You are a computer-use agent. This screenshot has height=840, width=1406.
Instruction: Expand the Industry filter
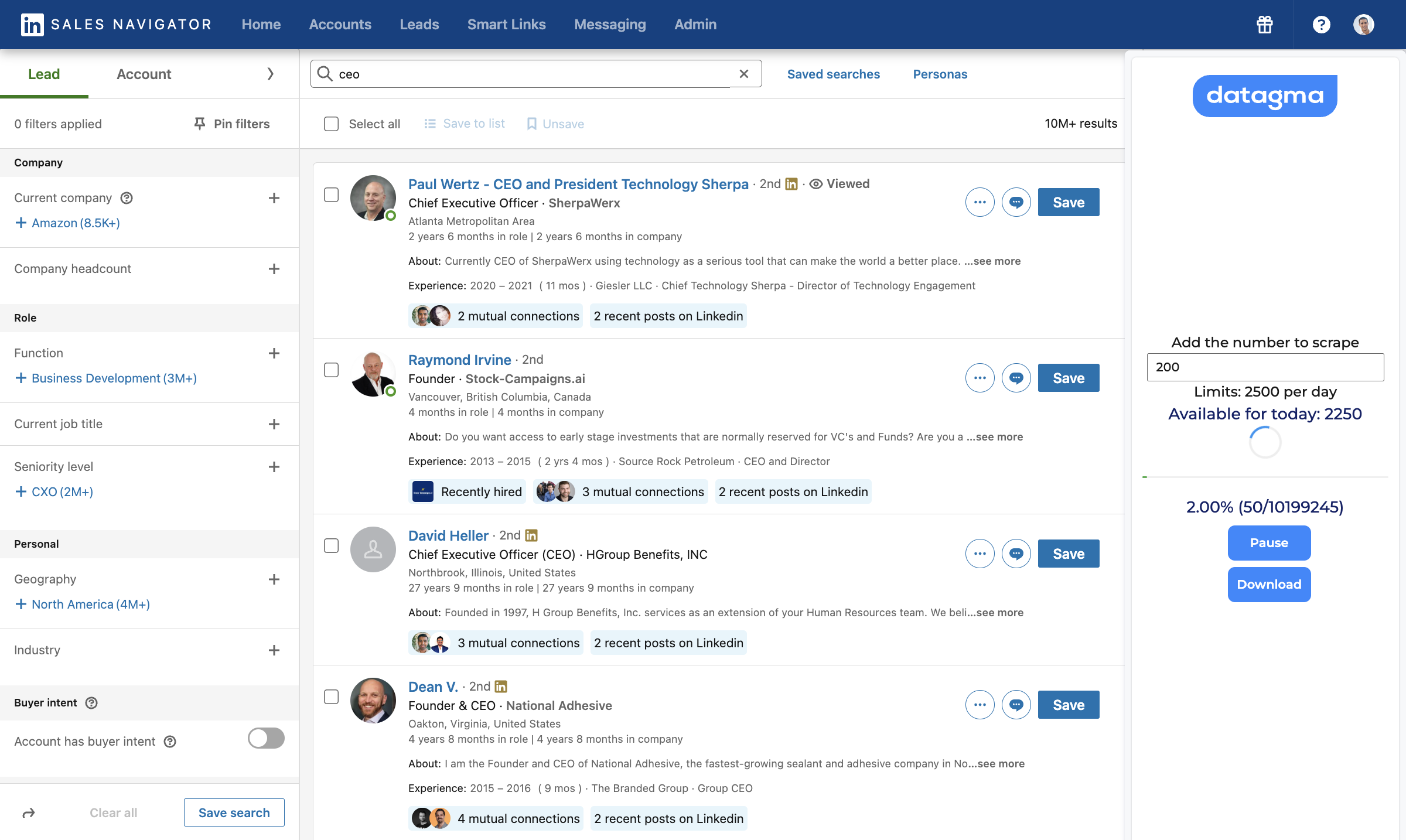[x=274, y=650]
